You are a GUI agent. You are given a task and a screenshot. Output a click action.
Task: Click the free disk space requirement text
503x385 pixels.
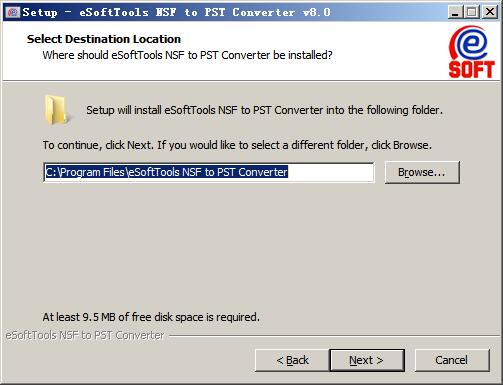coord(151,317)
